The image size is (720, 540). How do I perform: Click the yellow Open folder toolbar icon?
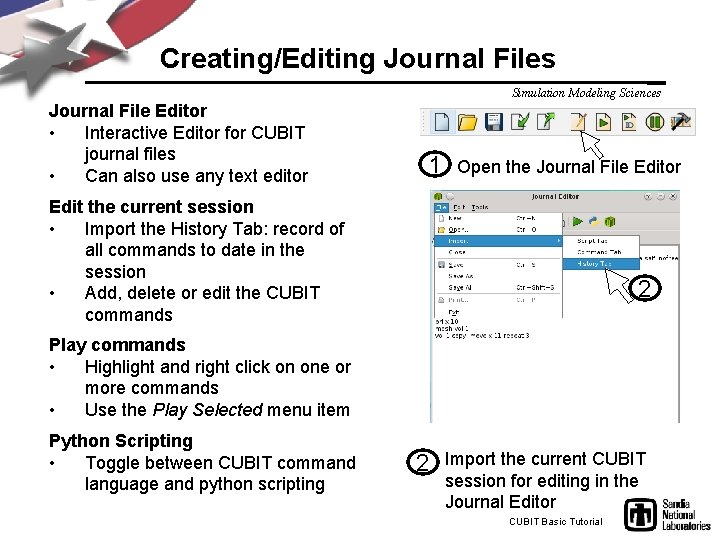click(x=467, y=123)
